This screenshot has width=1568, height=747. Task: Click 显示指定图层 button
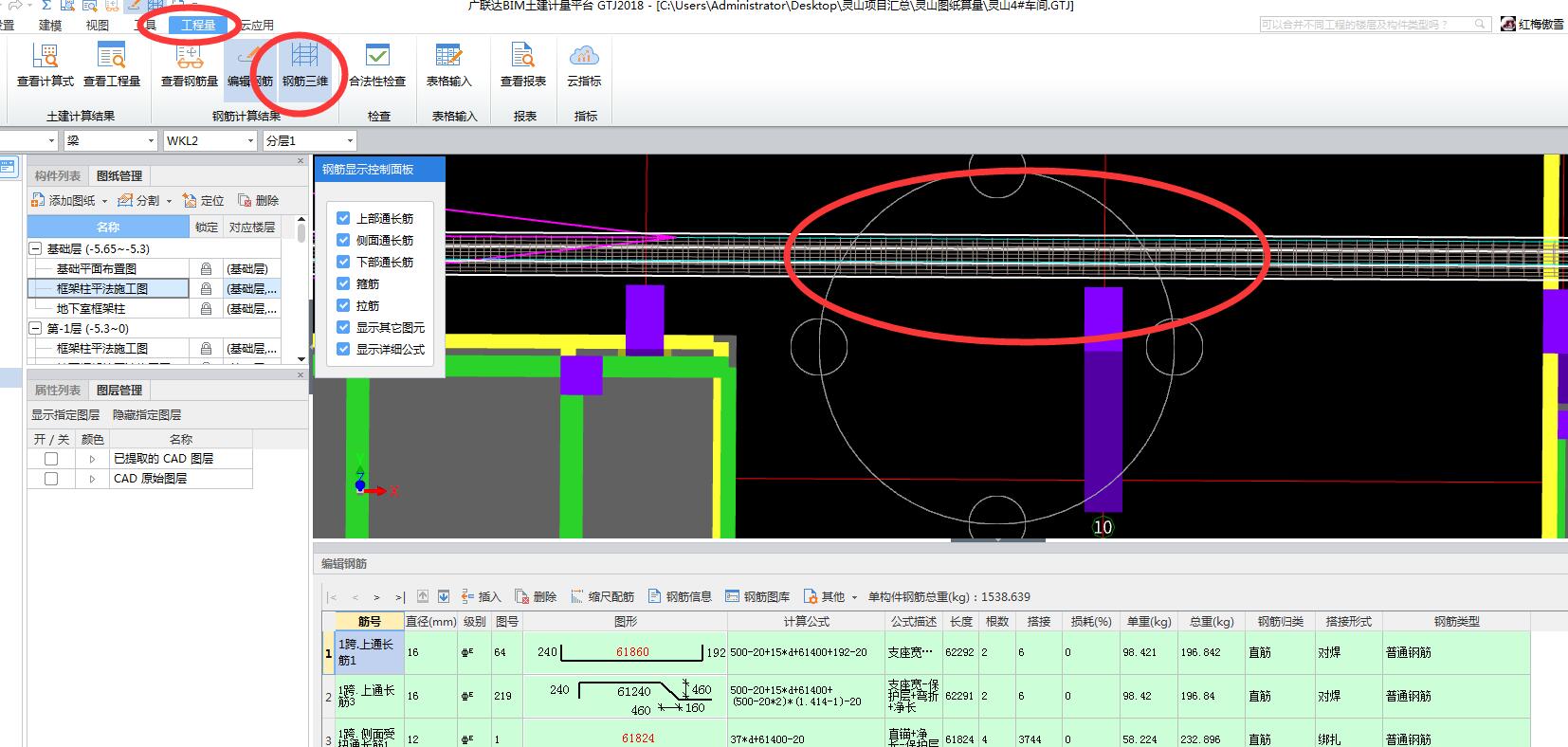65,415
